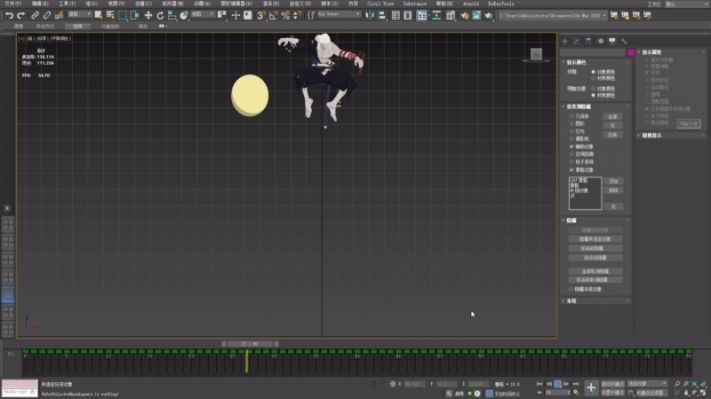Click the Rectangular Selection Region icon
Screen dimensions: 711x399
(122, 15)
